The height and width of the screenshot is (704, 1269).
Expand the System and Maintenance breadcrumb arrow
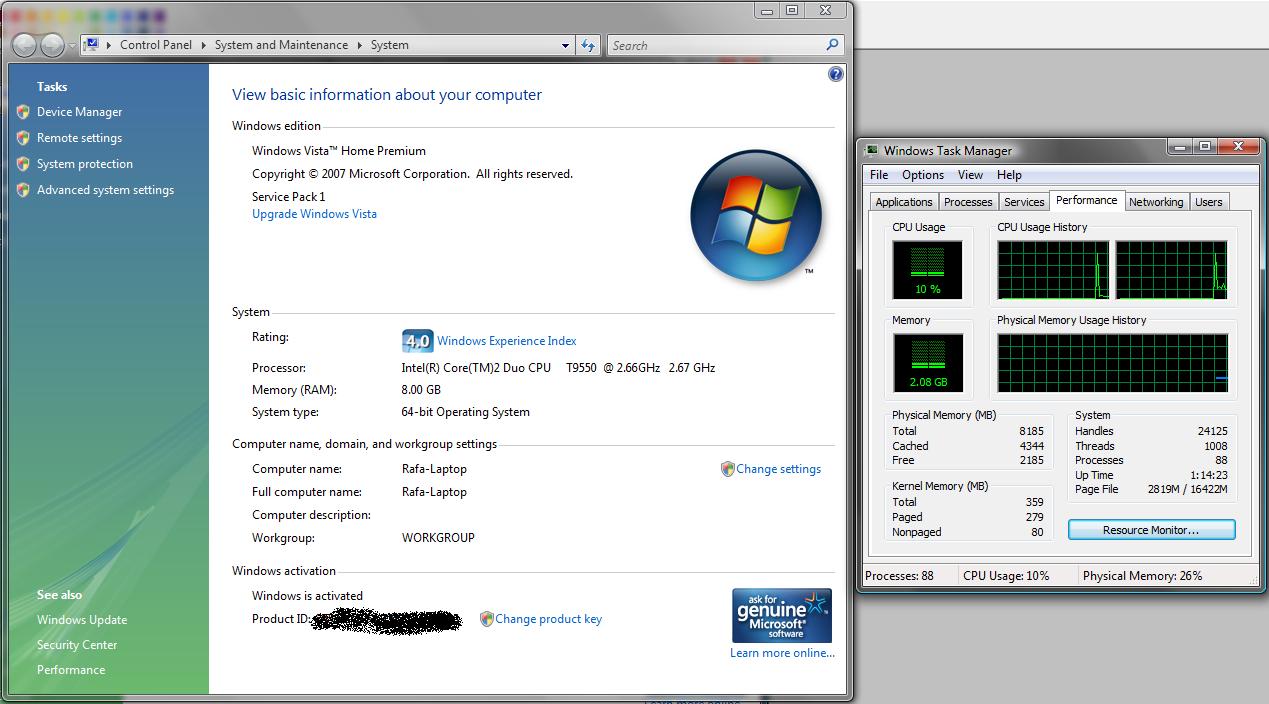point(360,45)
